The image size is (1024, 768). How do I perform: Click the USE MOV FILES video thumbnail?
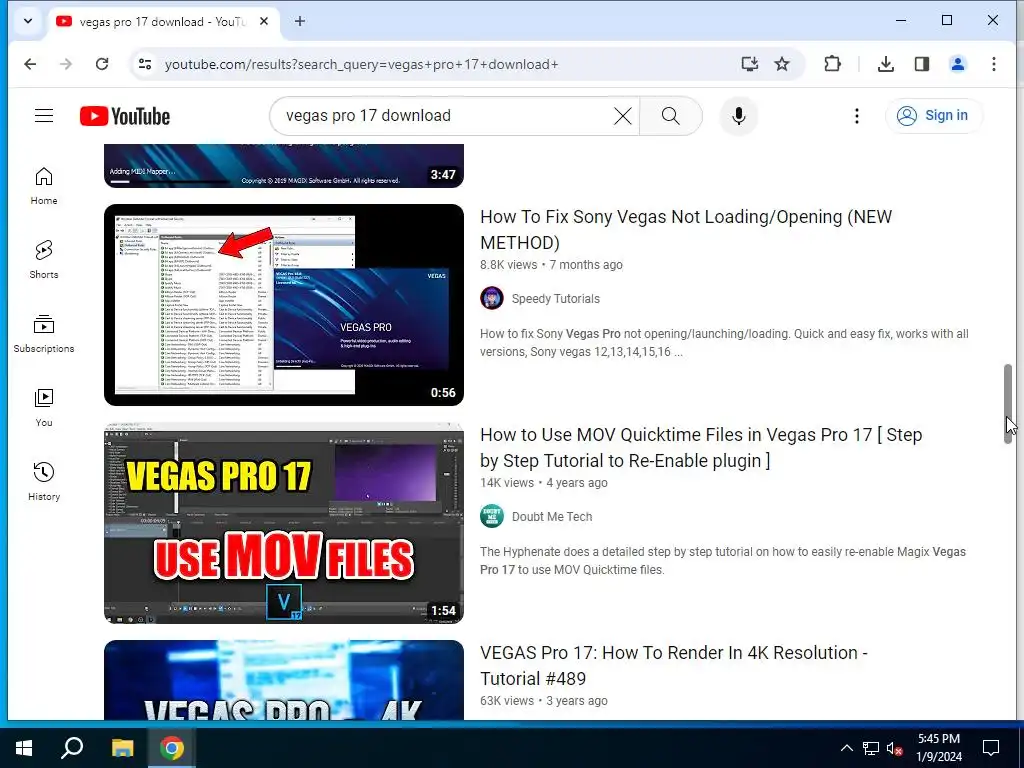[x=284, y=523]
